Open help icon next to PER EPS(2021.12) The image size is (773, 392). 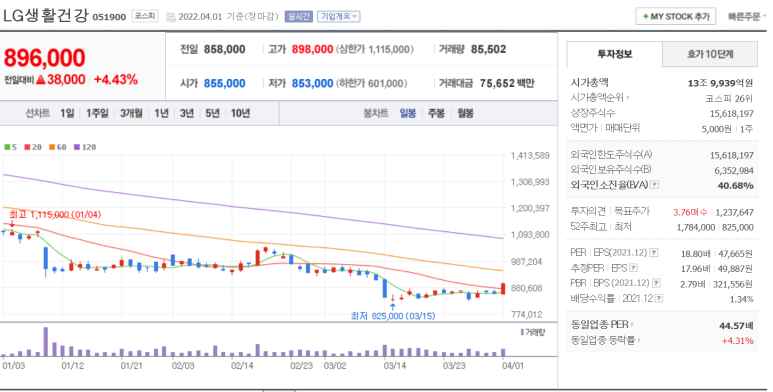(654, 253)
